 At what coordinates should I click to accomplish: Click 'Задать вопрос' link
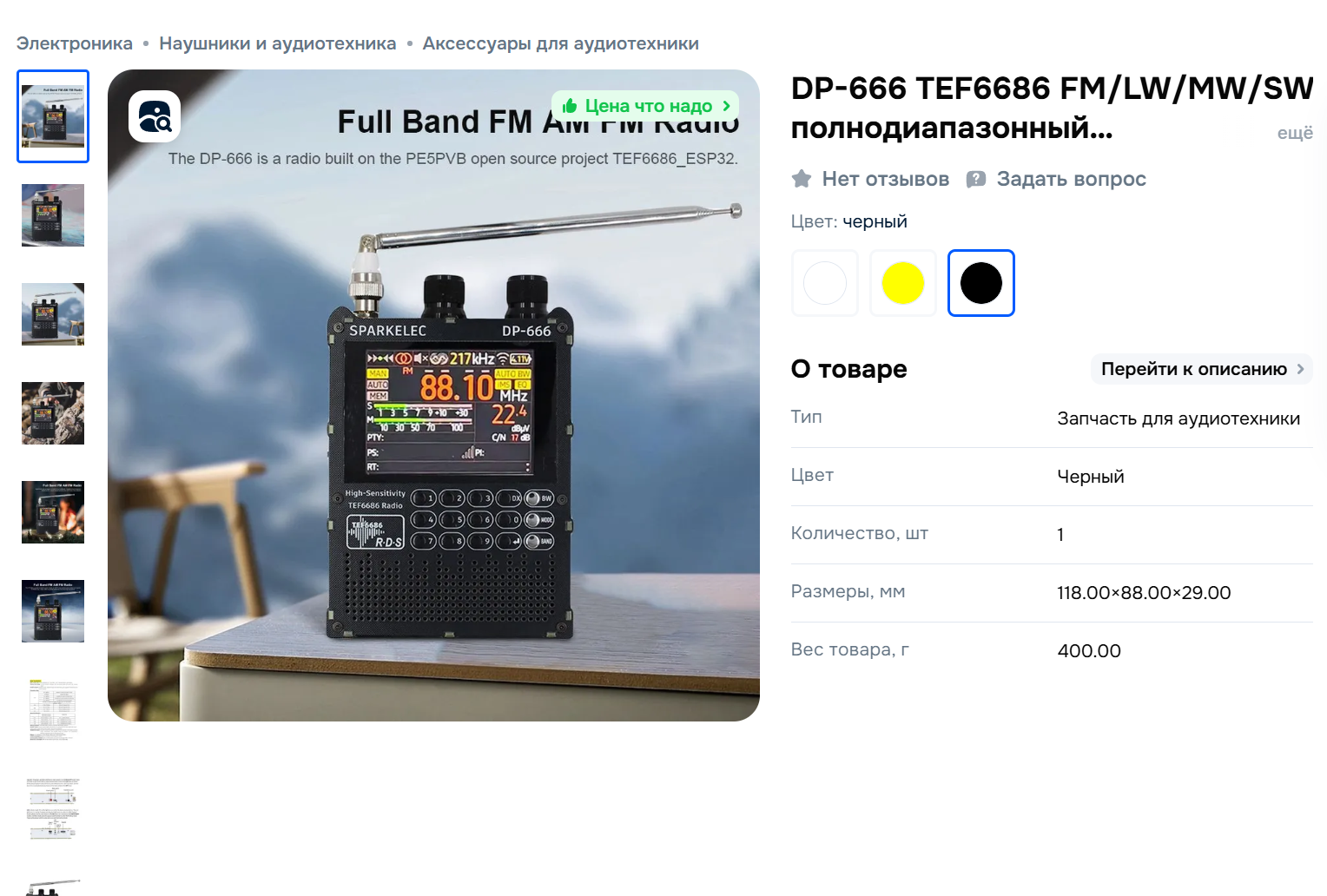point(1072,179)
